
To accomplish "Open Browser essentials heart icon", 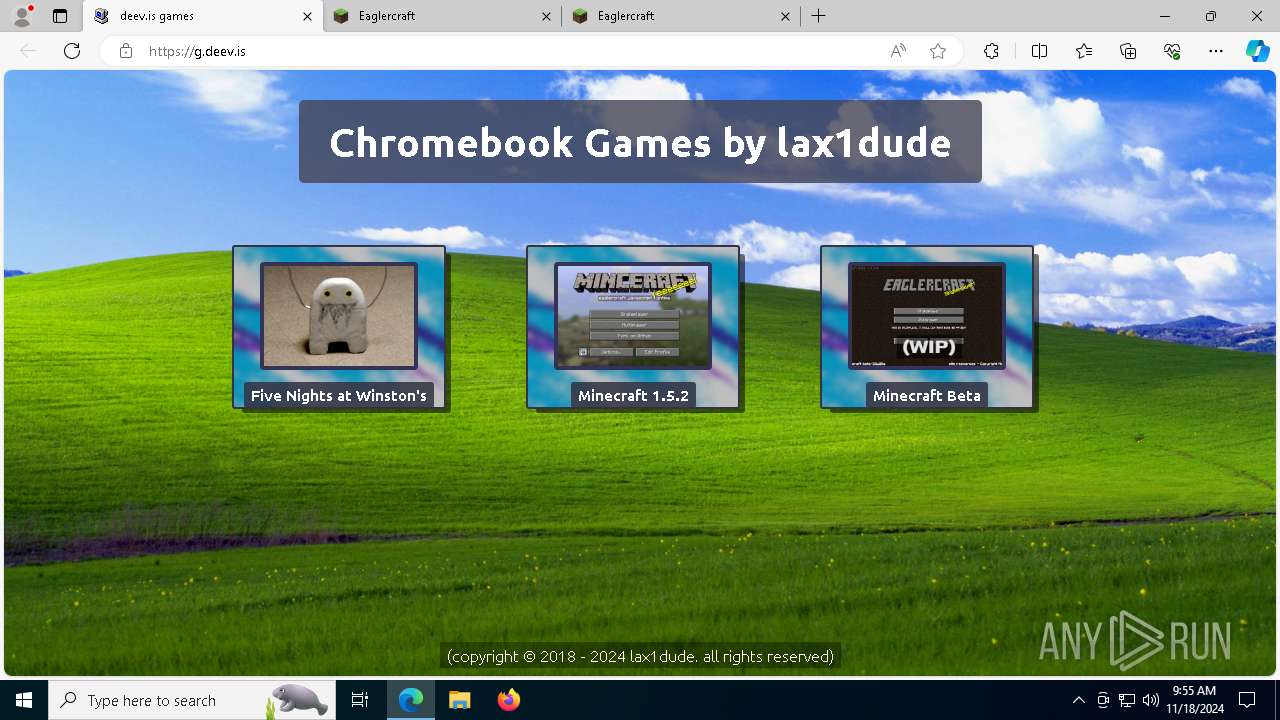I will pyautogui.click(x=1172, y=51).
